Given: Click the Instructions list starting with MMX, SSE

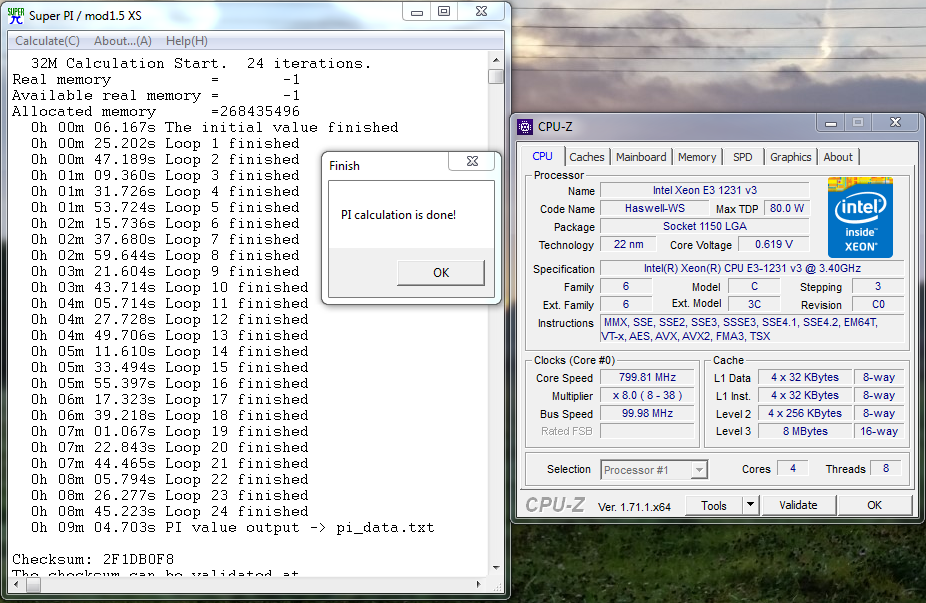Looking at the screenshot, I should click(x=752, y=329).
